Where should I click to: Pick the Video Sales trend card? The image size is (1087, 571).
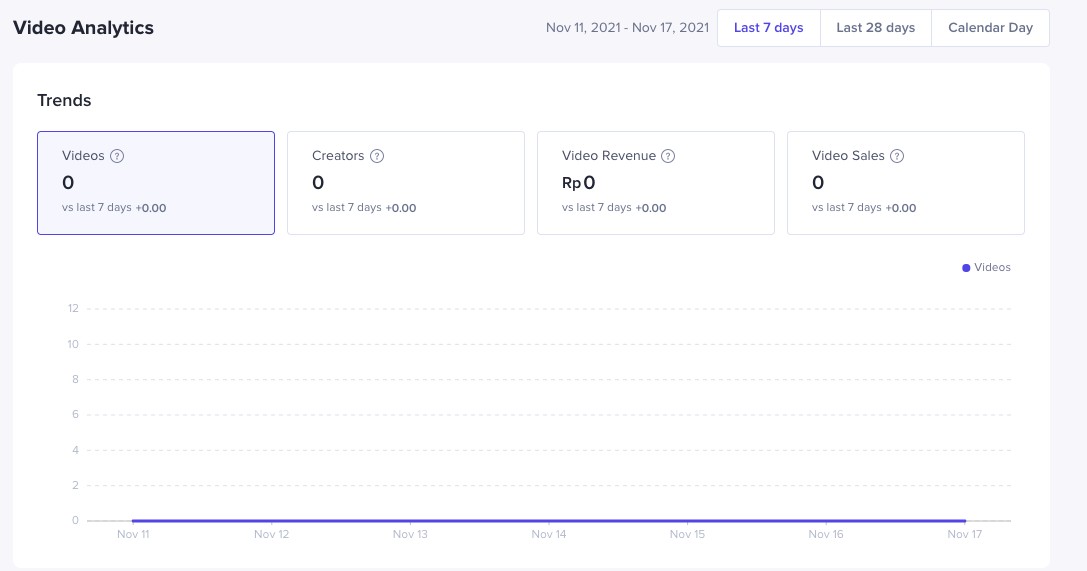click(905, 183)
